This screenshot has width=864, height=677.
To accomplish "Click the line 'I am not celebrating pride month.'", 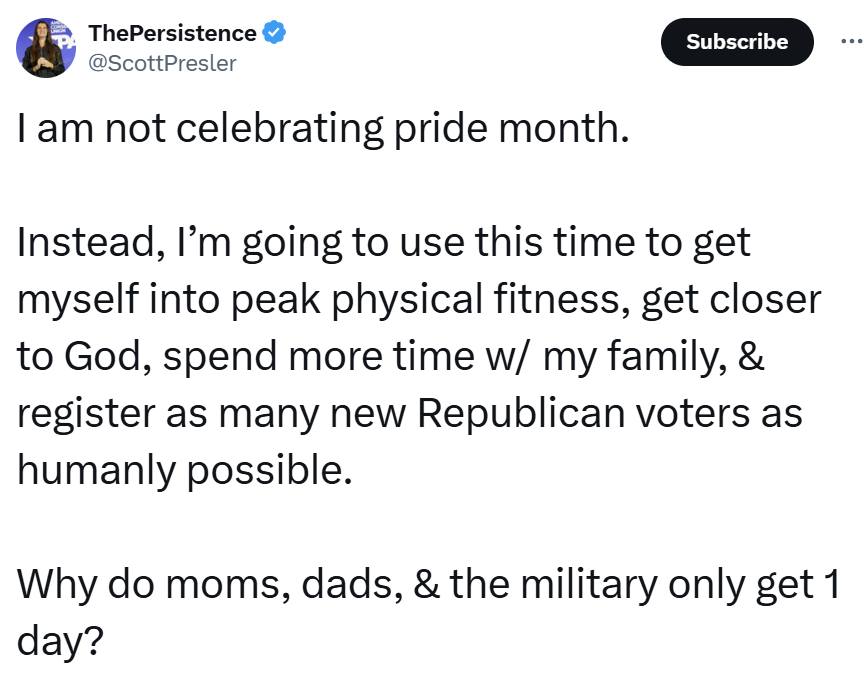I will pos(323,129).
